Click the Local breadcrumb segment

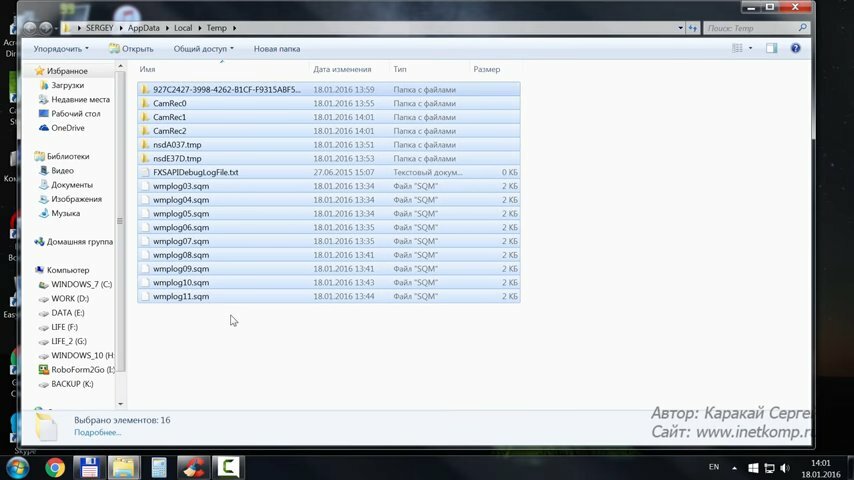(x=183, y=28)
